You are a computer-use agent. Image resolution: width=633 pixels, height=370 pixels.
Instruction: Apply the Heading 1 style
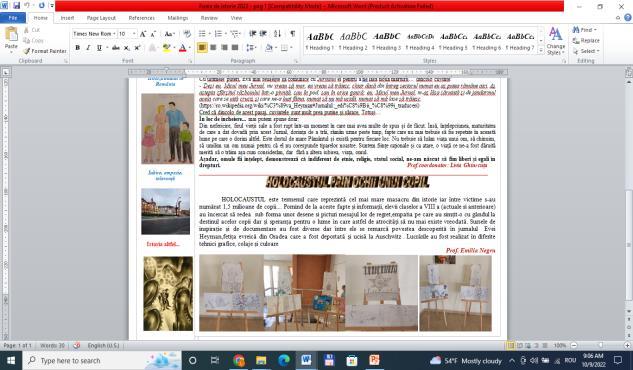320,41
